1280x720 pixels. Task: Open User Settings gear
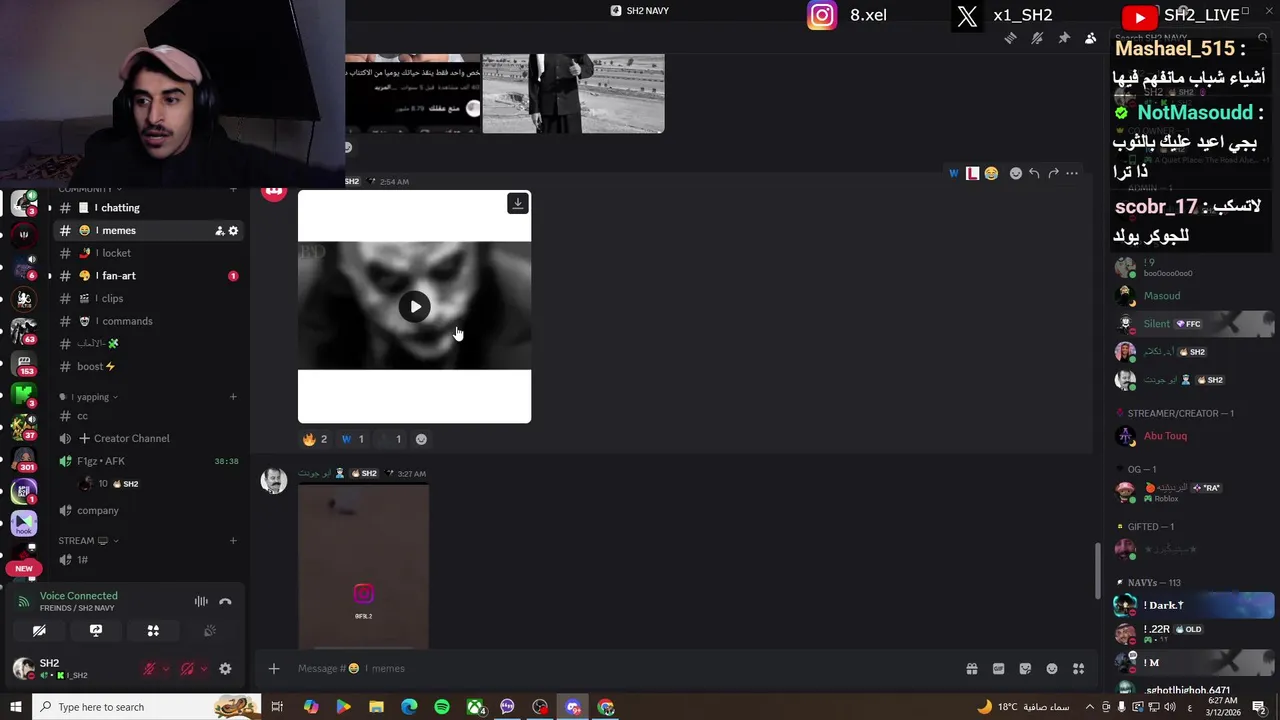pos(225,669)
